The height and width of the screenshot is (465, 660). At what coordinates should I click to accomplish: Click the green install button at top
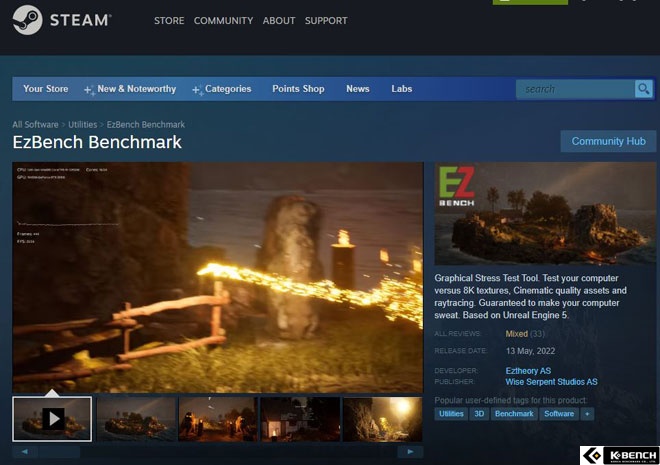coord(530,2)
